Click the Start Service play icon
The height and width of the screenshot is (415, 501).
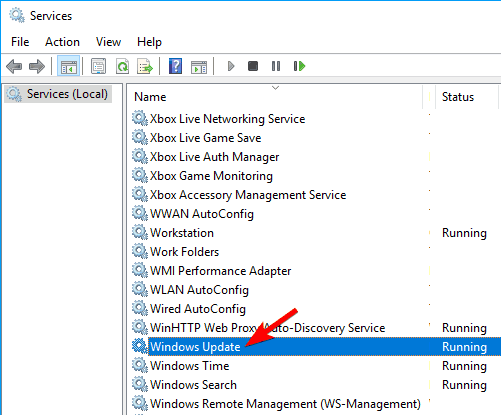[x=231, y=66]
